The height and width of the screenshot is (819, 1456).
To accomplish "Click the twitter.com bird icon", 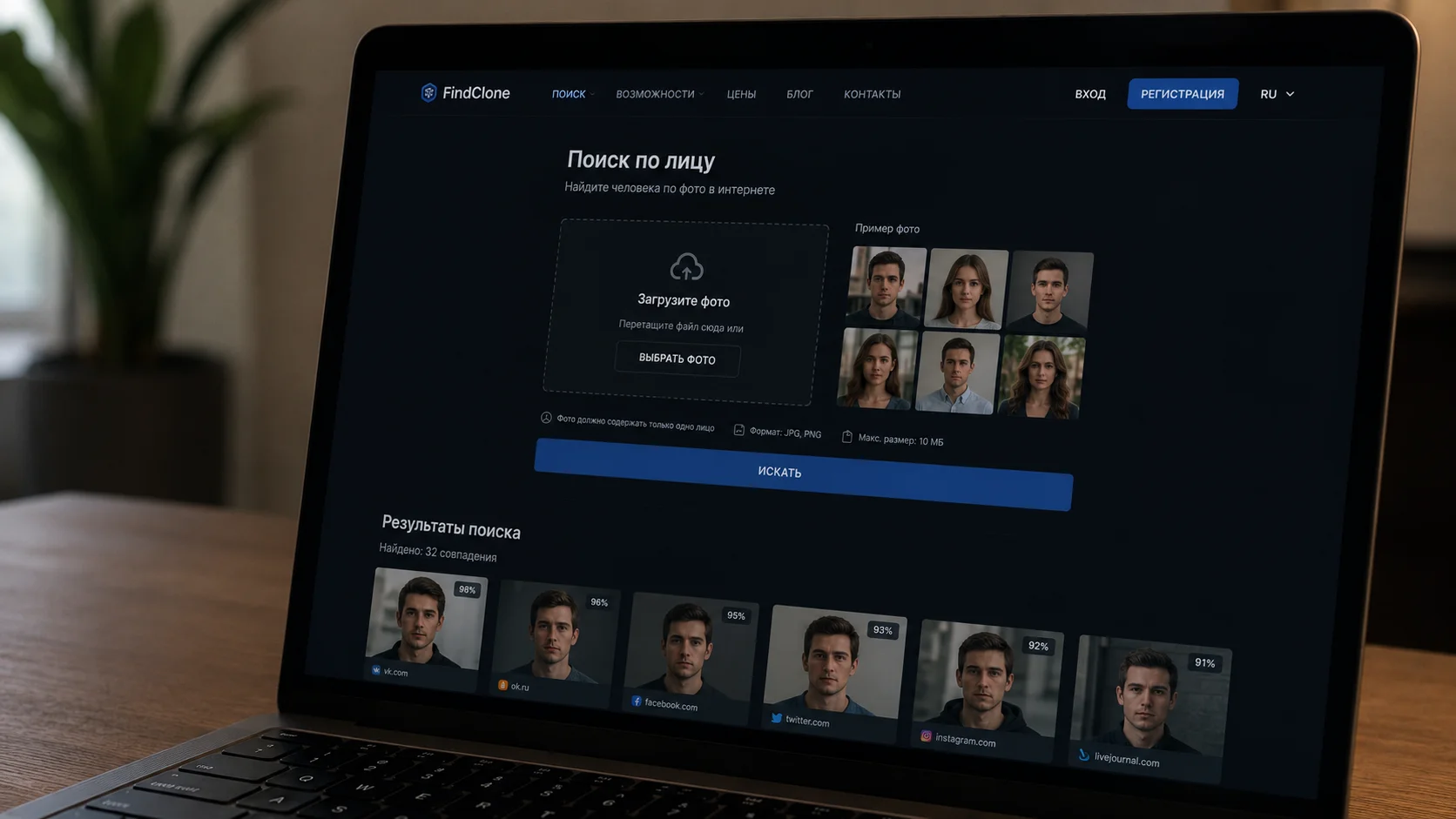I will 776,718.
